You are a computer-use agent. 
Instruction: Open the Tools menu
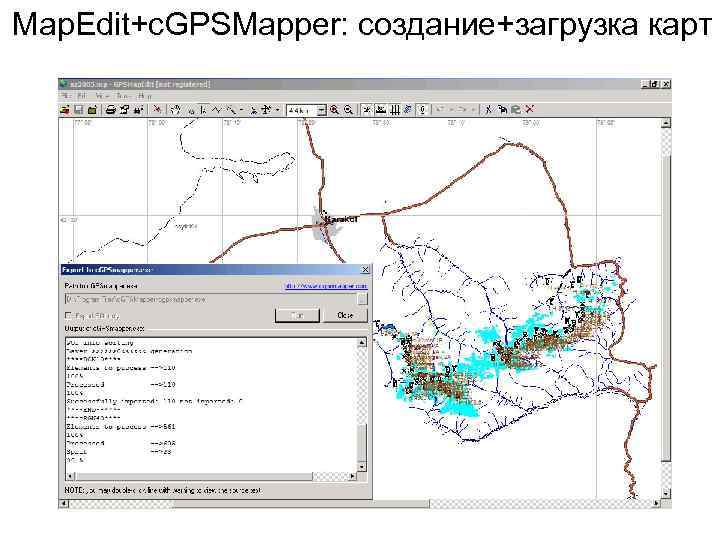[x=124, y=96]
